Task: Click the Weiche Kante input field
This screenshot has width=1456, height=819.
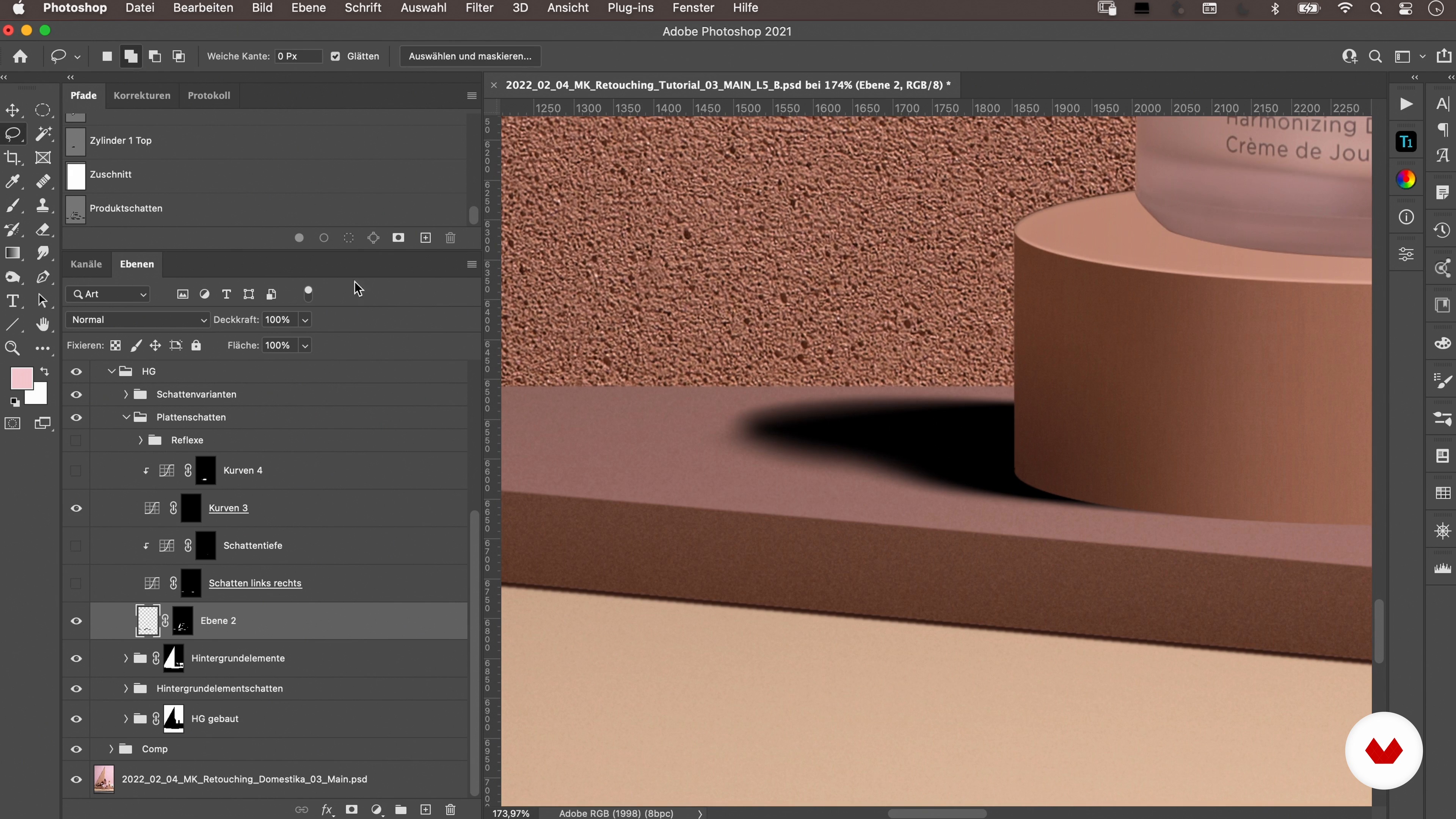Action: coord(298,56)
